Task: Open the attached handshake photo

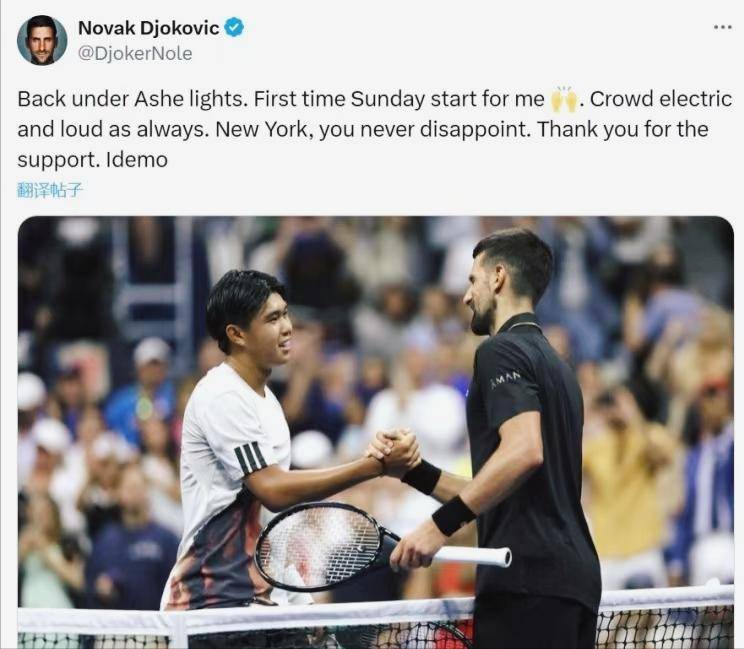Action: tap(376, 432)
